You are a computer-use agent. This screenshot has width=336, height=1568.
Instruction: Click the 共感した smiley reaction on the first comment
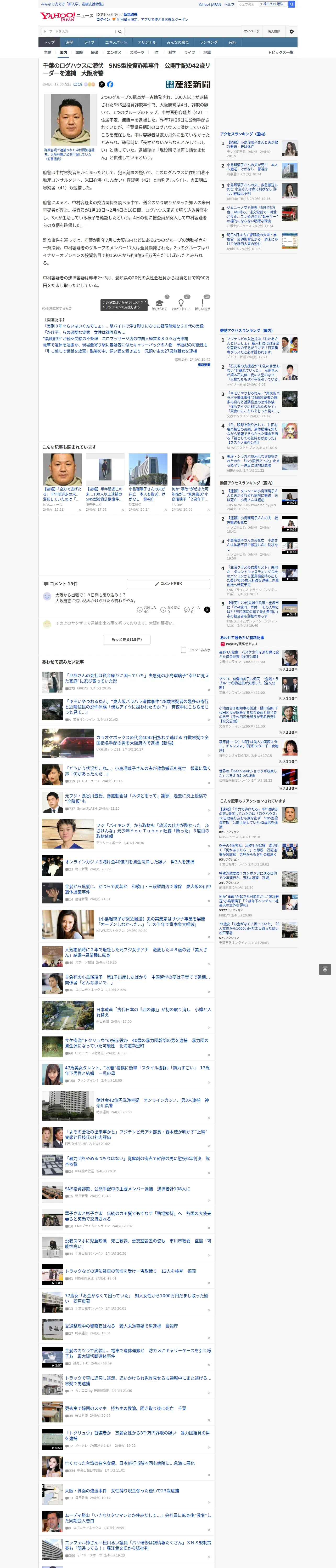pyautogui.click(x=148, y=609)
